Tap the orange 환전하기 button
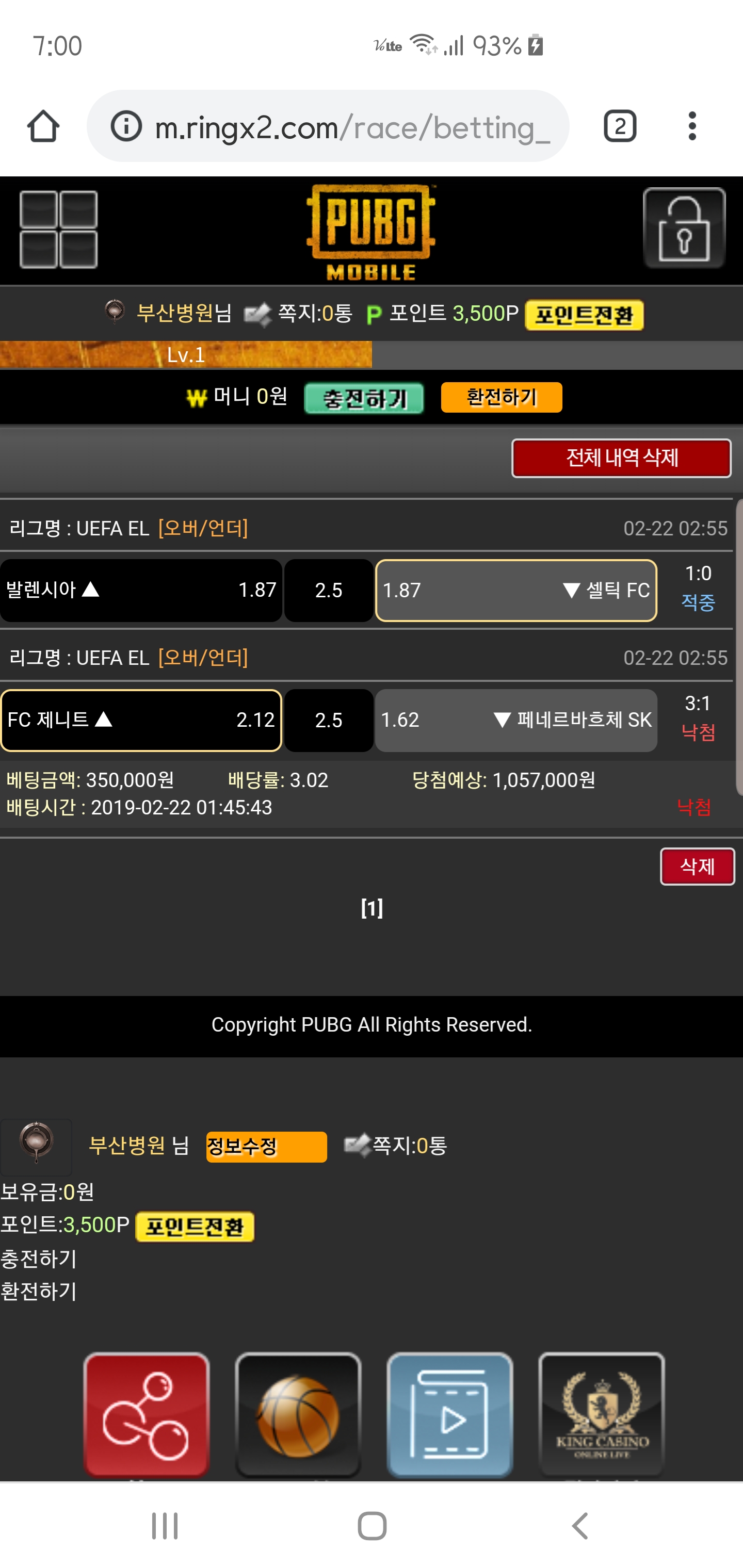The width and height of the screenshot is (743, 1568). [x=501, y=398]
